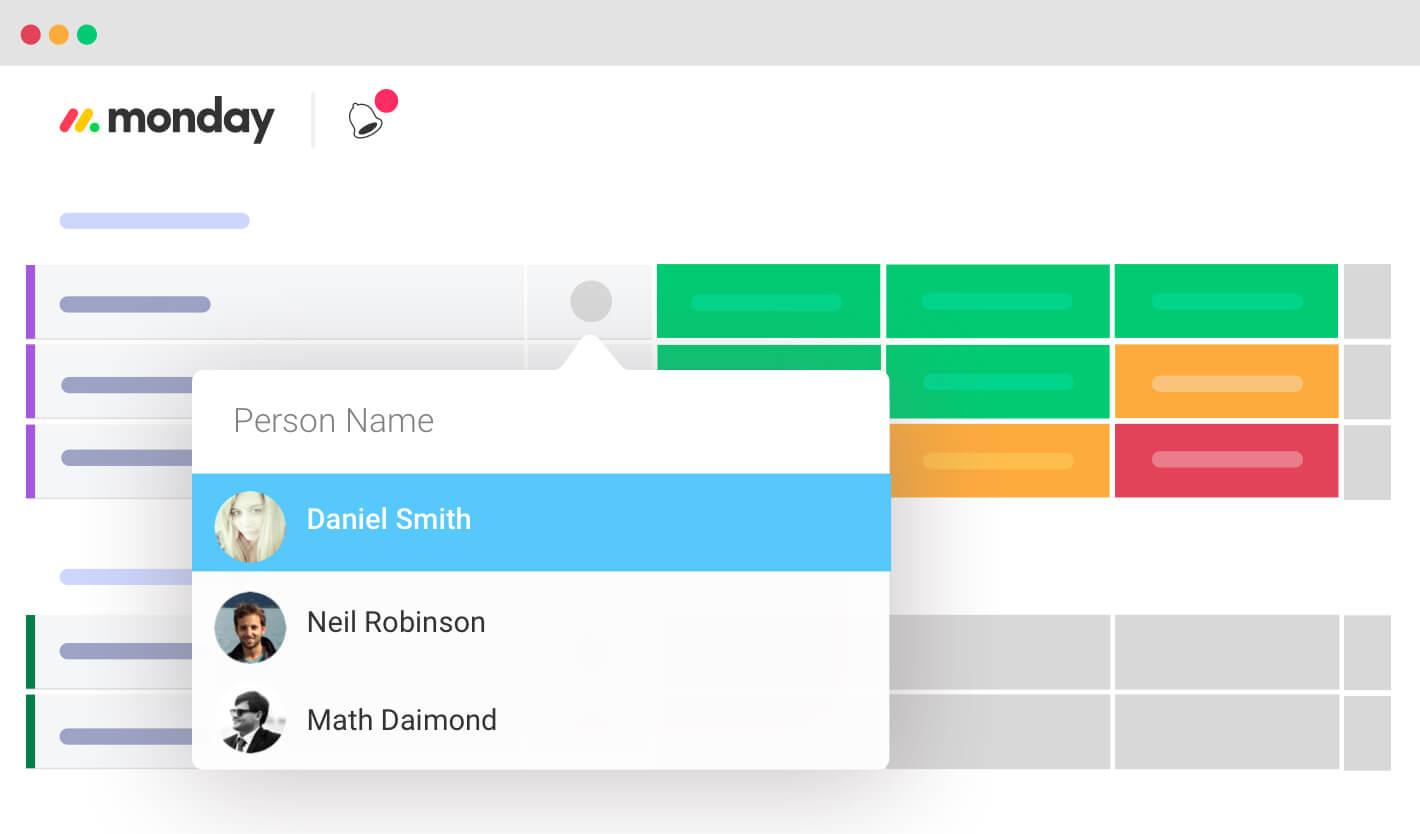Select the first purple-marked row item
The width and height of the screenshot is (1420, 834).
(x=275, y=302)
